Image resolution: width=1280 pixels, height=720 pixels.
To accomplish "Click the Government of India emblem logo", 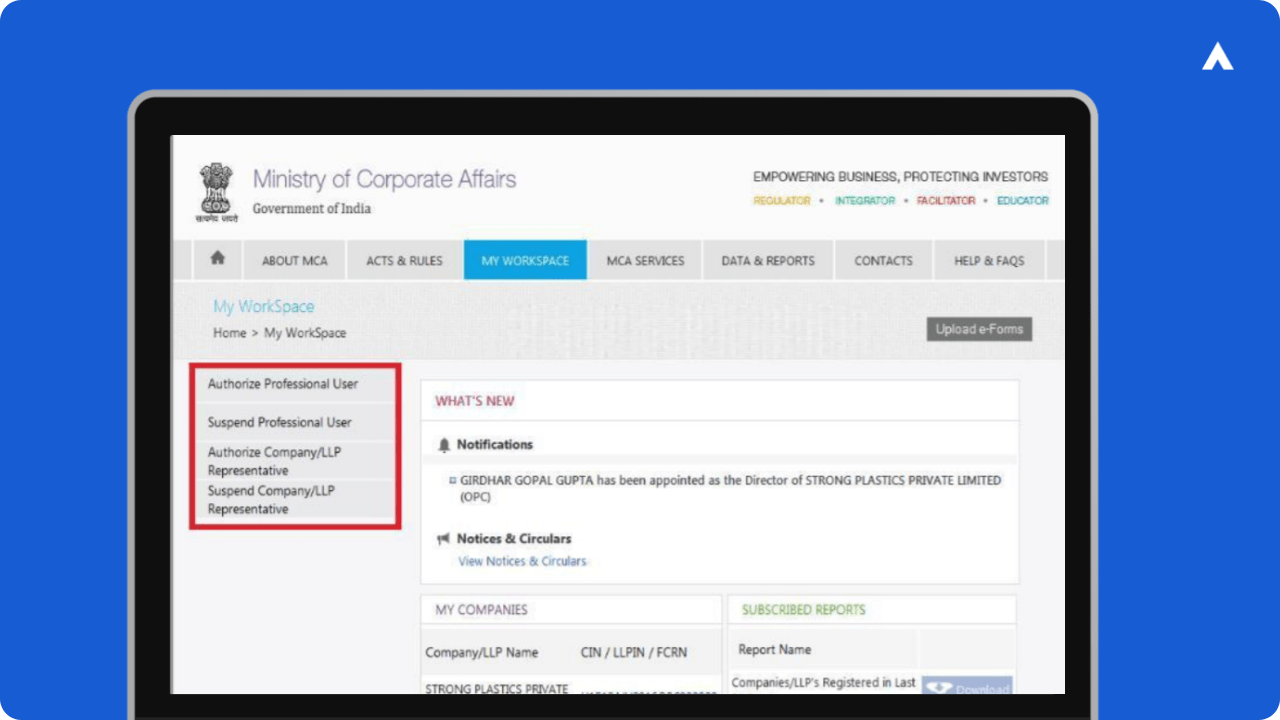I will click(x=216, y=192).
